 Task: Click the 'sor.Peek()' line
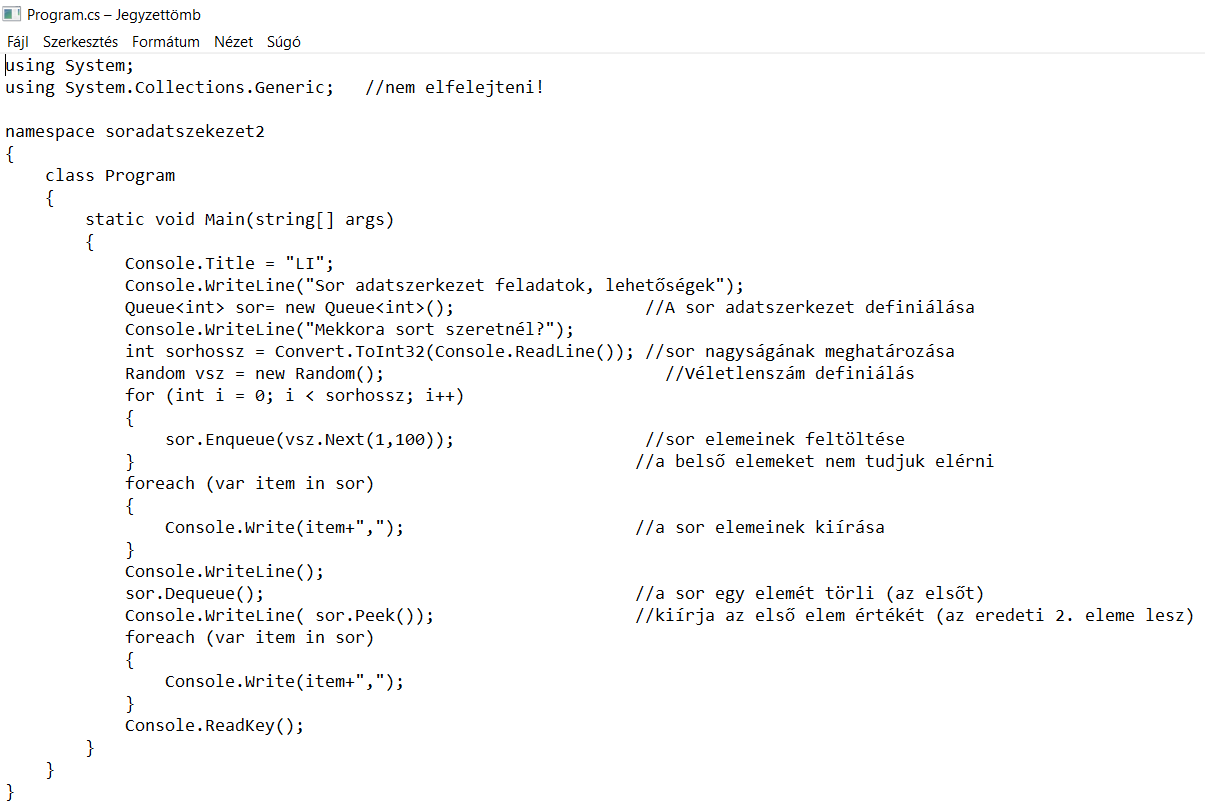click(x=279, y=616)
